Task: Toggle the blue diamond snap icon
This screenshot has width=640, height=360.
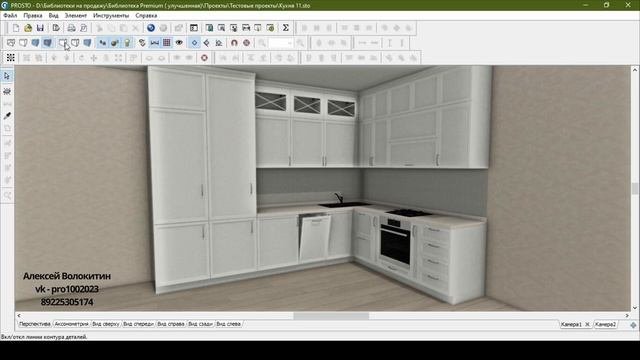Action: 195,42
